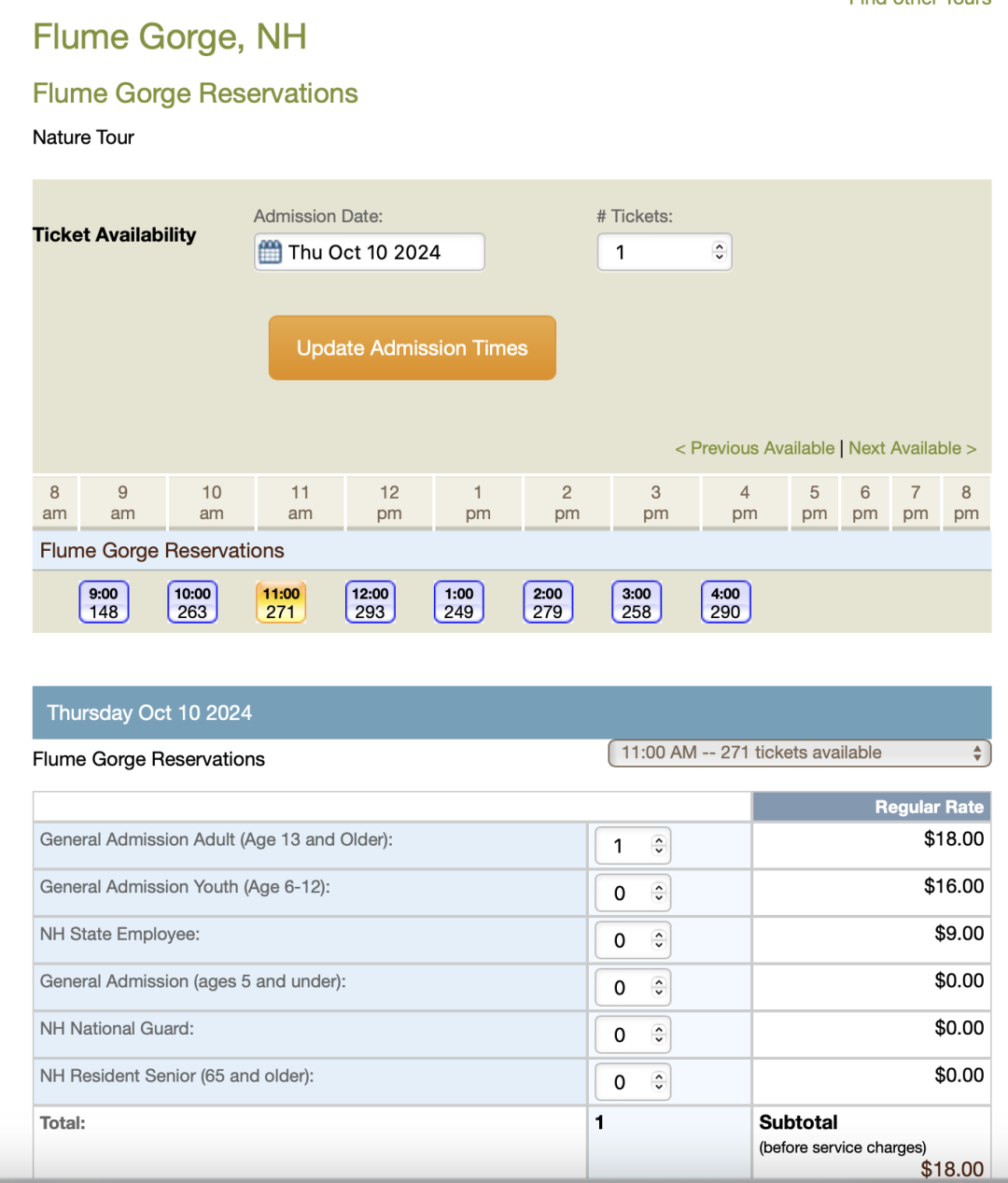Click the 8 pm timeline header

(966, 502)
